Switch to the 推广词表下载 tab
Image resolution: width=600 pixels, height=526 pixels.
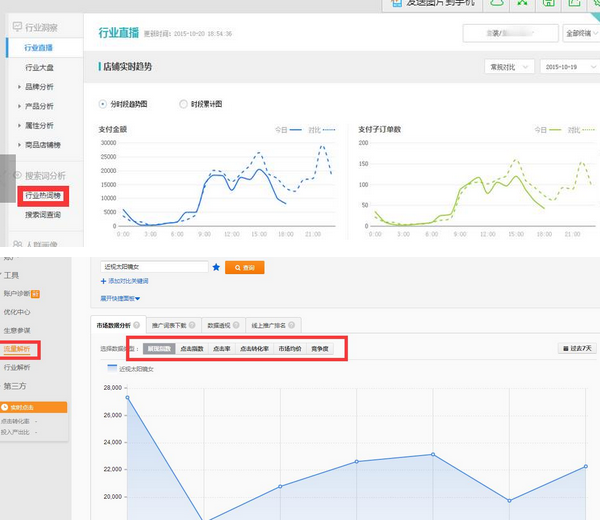point(174,325)
